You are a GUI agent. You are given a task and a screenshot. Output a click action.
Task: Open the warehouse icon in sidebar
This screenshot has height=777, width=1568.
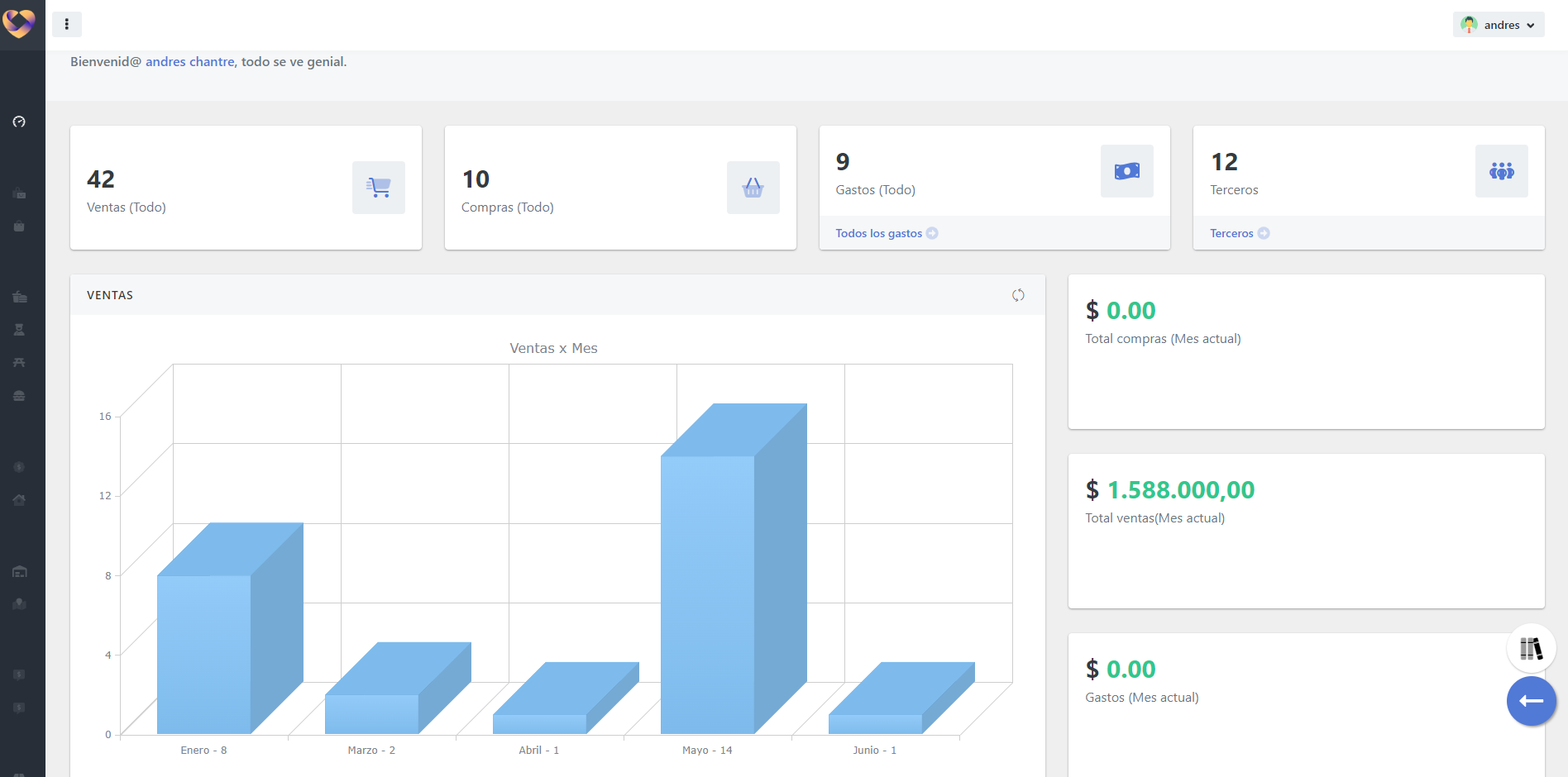(19, 571)
